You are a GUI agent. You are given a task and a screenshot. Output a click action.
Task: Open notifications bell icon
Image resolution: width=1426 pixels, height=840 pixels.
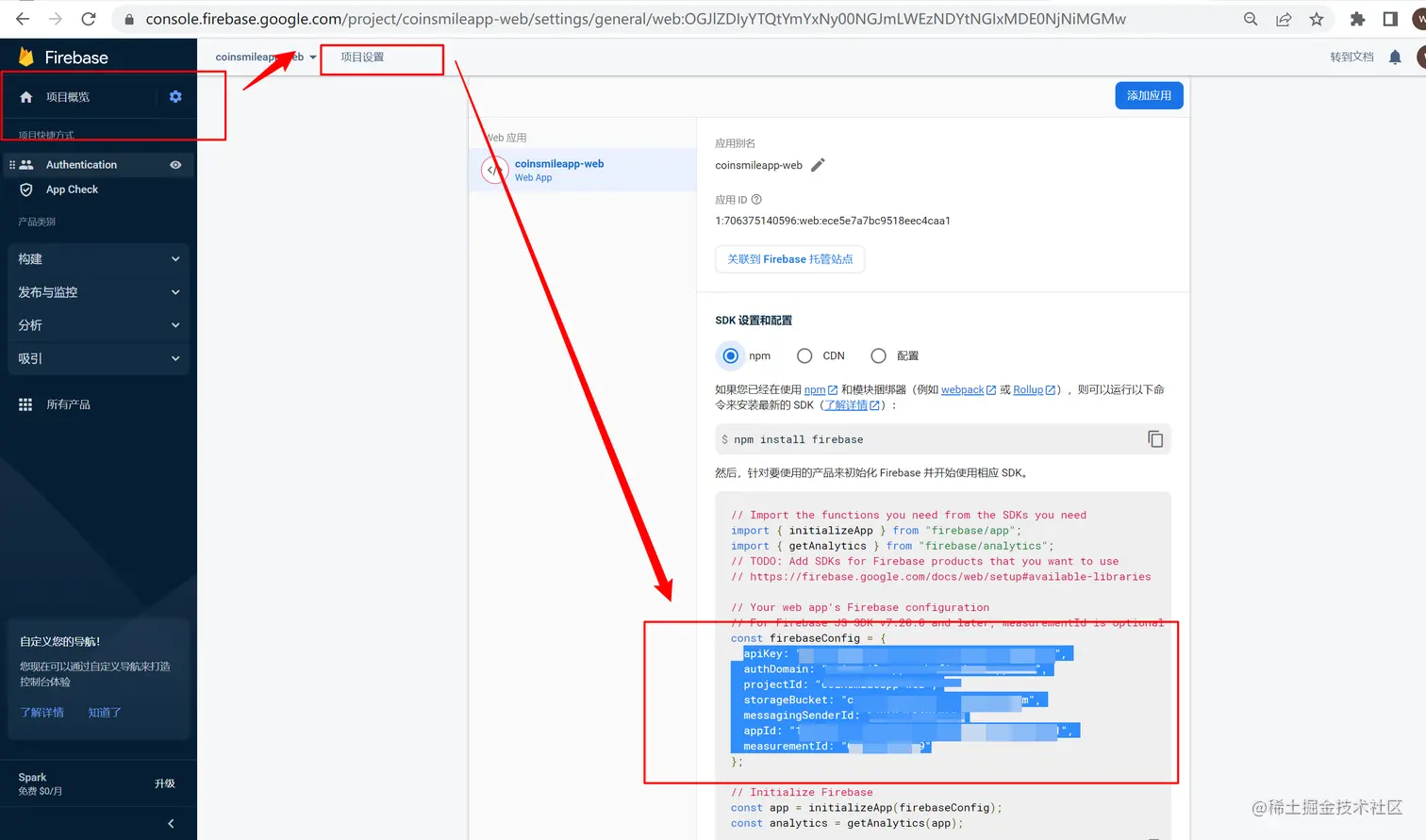coord(1395,58)
